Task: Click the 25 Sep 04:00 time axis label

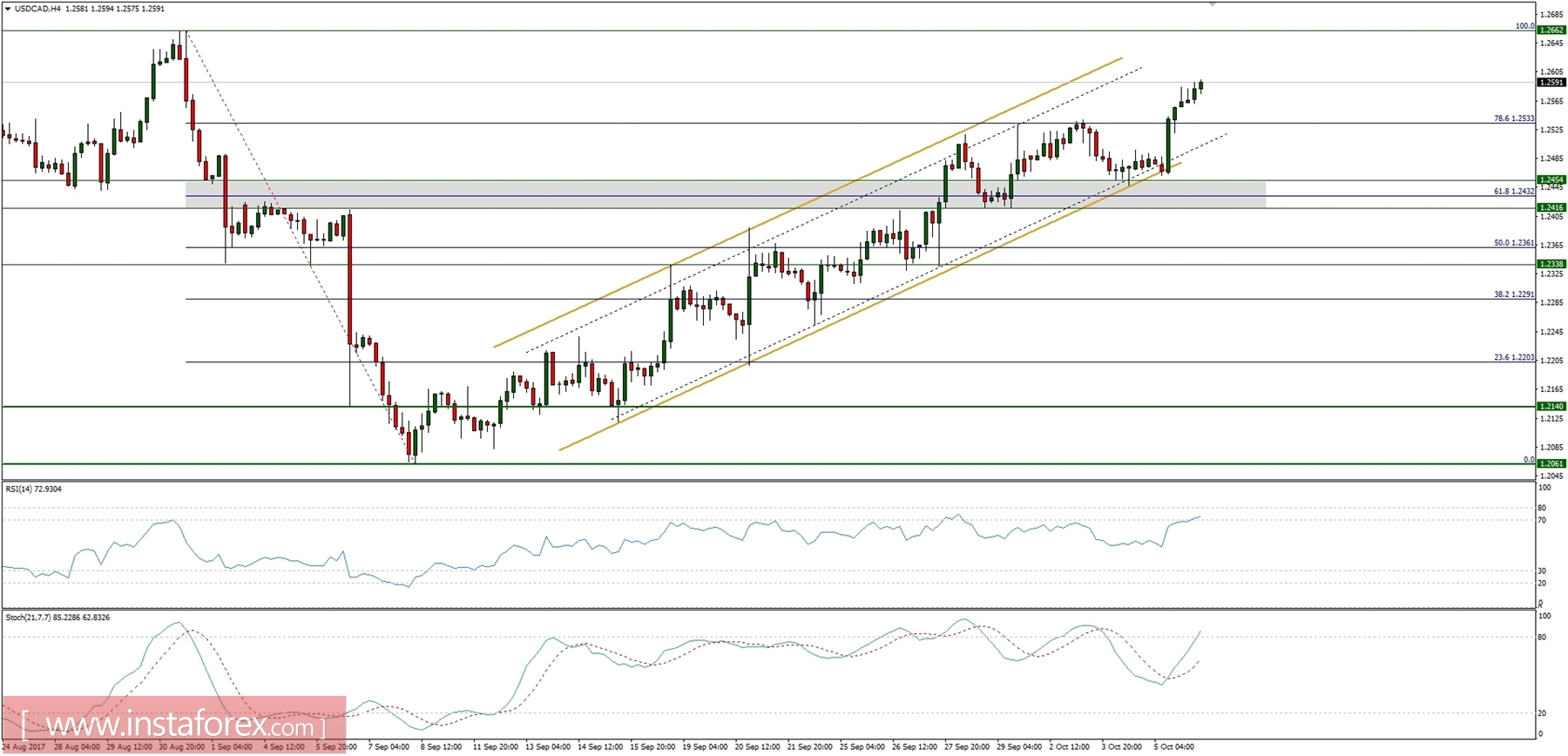Action: tap(862, 747)
